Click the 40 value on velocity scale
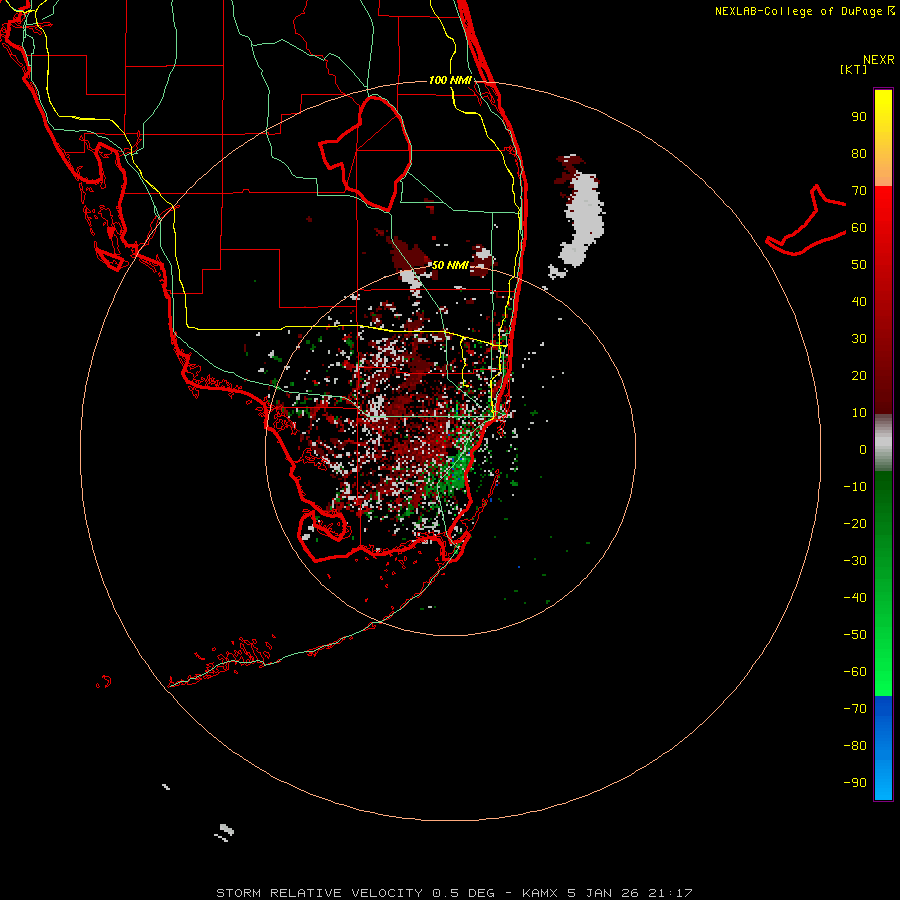This screenshot has height=900, width=900. point(859,302)
